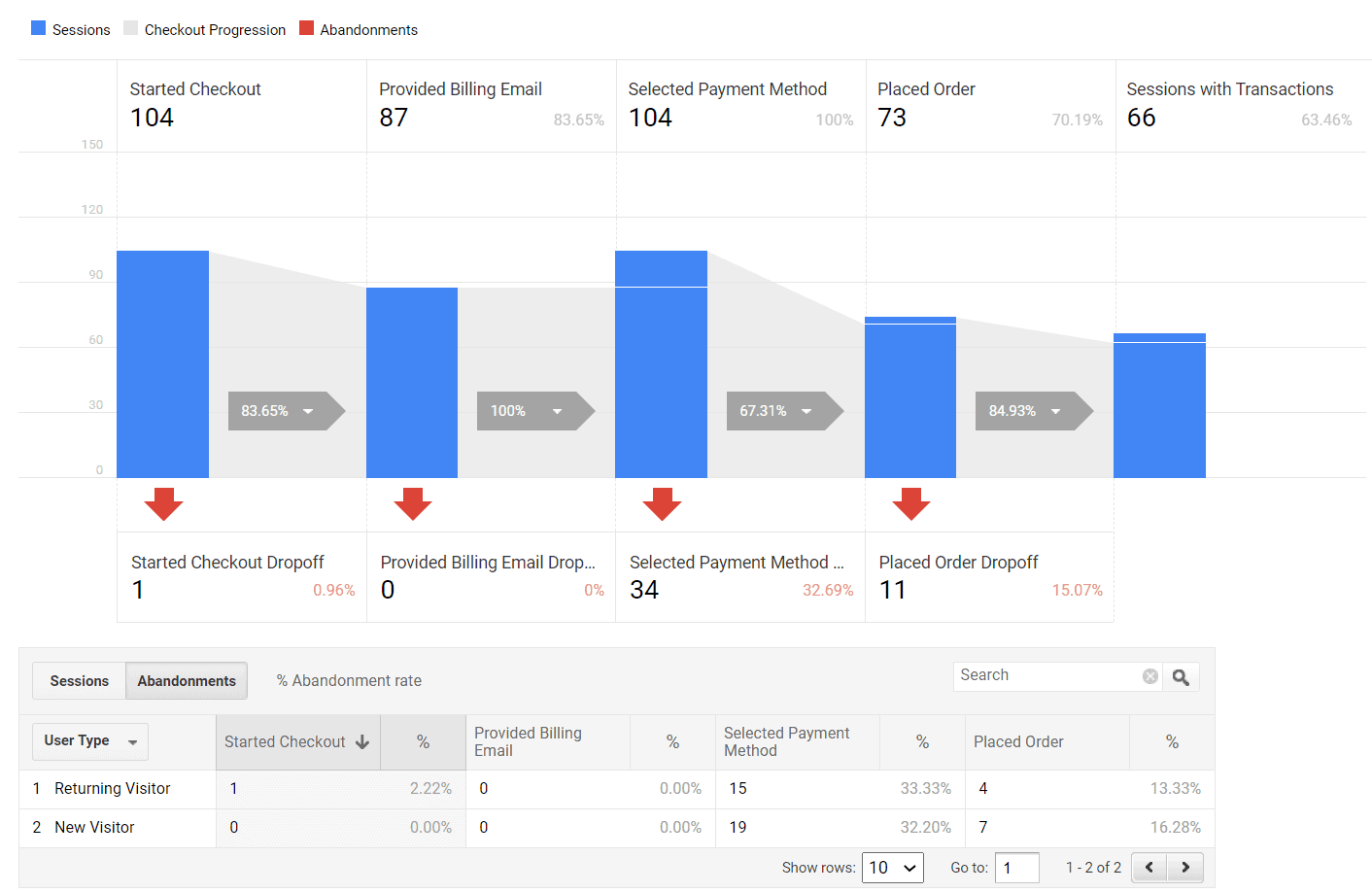The height and width of the screenshot is (892, 1372).
Task: Open the 67.31% progression dropdown
Action: pyautogui.click(x=785, y=411)
